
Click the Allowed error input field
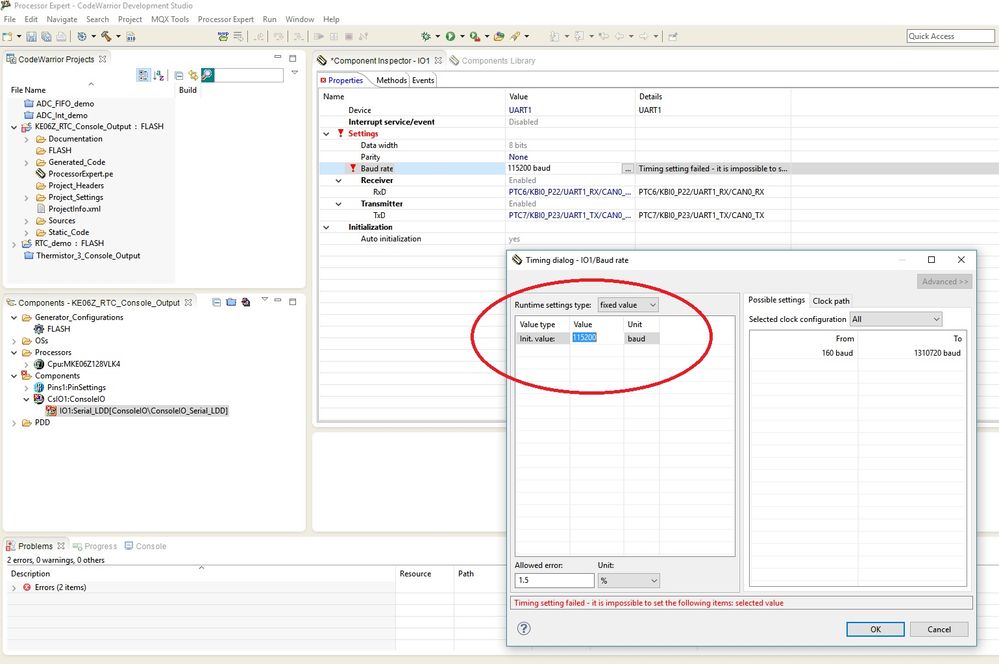[554, 580]
